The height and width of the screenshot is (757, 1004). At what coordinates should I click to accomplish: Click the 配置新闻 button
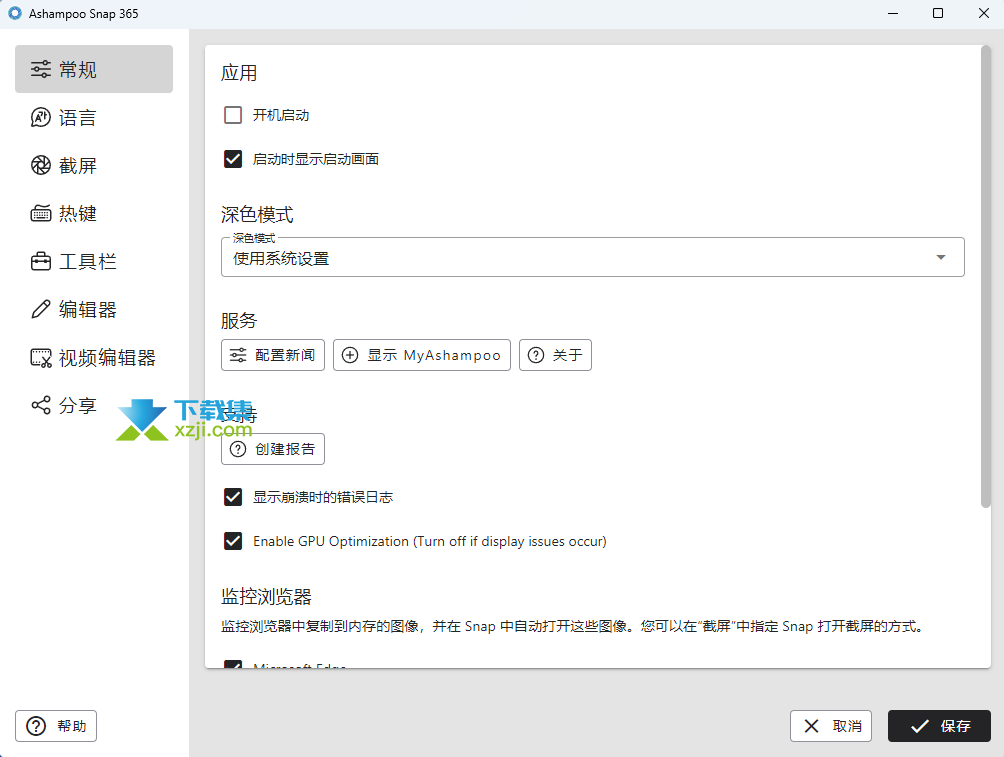pyautogui.click(x=273, y=355)
